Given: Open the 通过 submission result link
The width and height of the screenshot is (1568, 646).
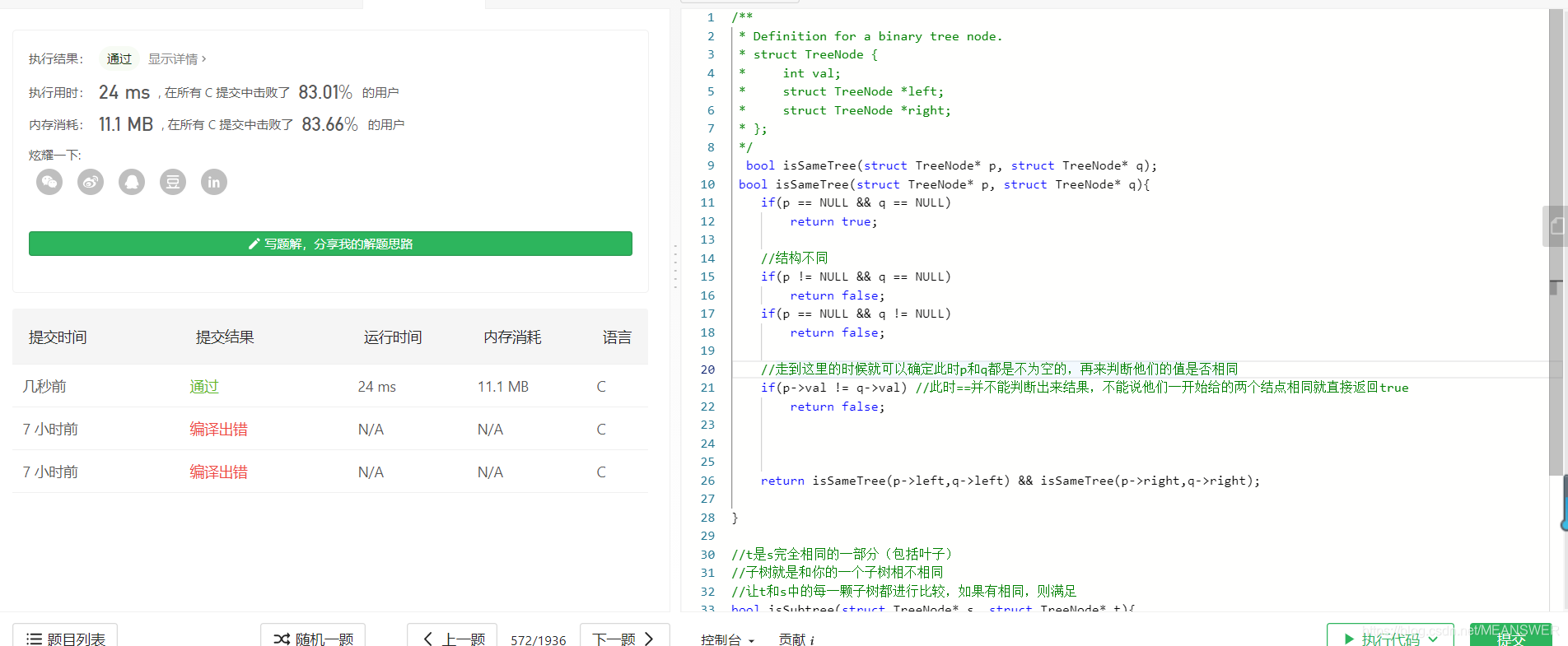Looking at the screenshot, I should pos(204,387).
